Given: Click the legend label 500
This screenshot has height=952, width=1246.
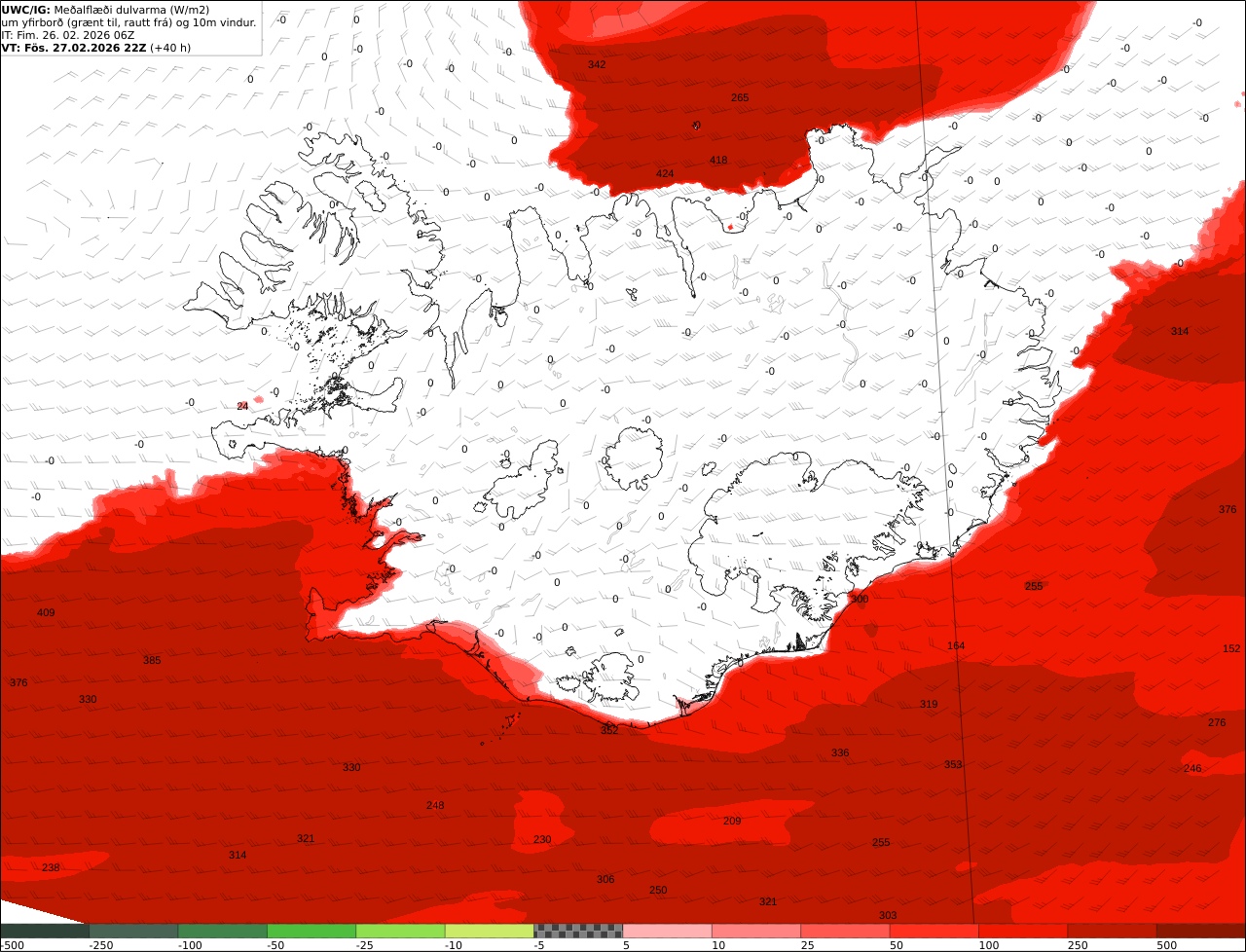Looking at the screenshot, I should coord(1165,945).
